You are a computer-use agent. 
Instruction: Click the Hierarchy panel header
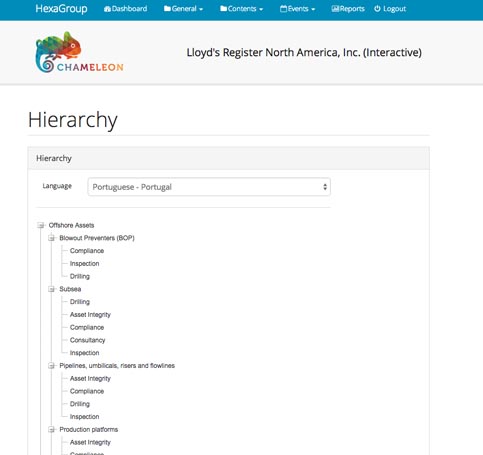[229, 158]
